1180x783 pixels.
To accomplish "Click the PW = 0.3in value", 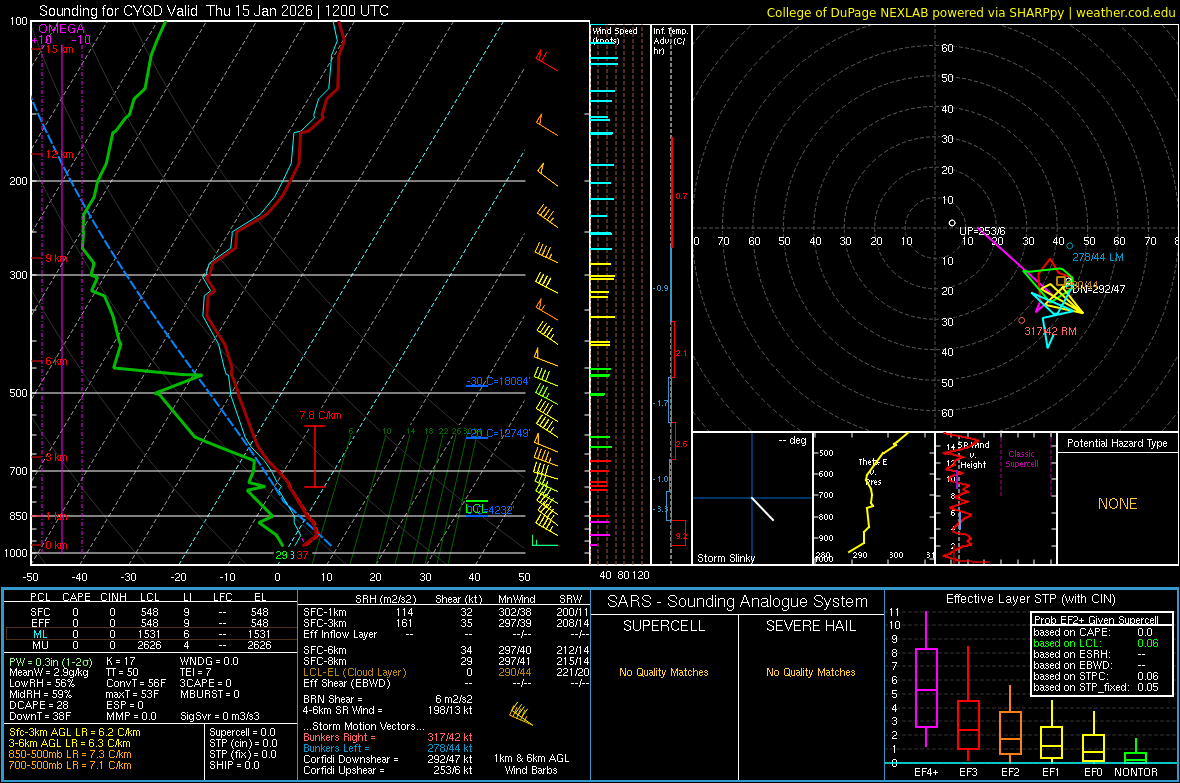I will pos(50,661).
